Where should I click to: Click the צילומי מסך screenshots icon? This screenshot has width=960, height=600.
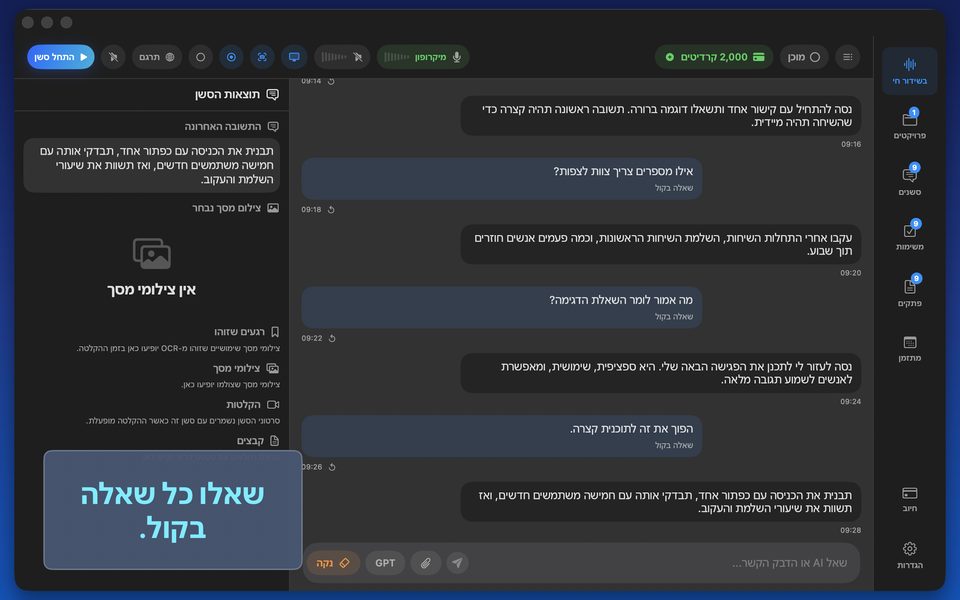pos(273,368)
